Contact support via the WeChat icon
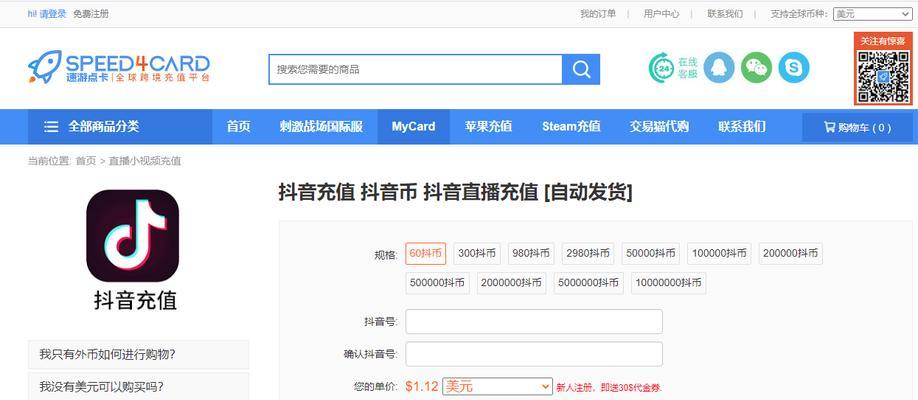Image resolution: width=918 pixels, height=400 pixels. pos(756,67)
